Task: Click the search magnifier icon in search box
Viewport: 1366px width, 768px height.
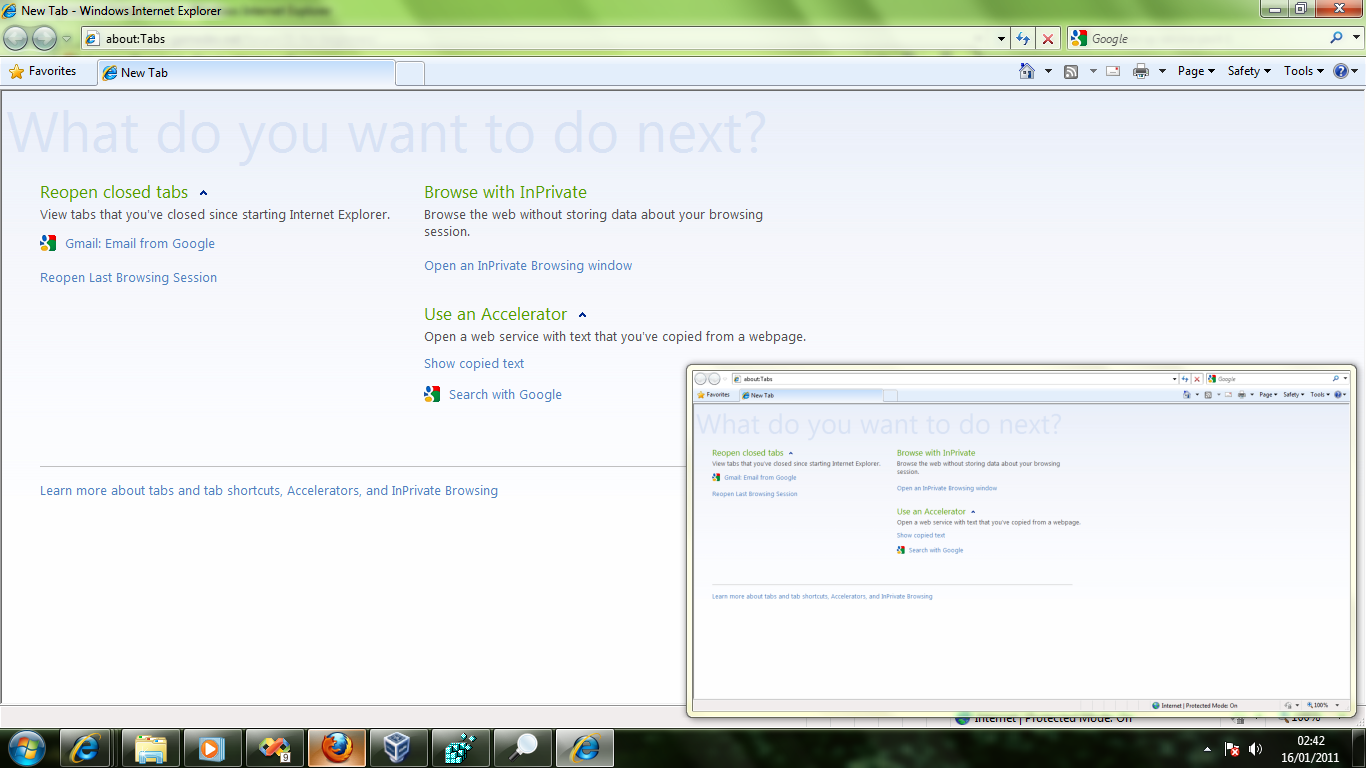Action: (1337, 38)
